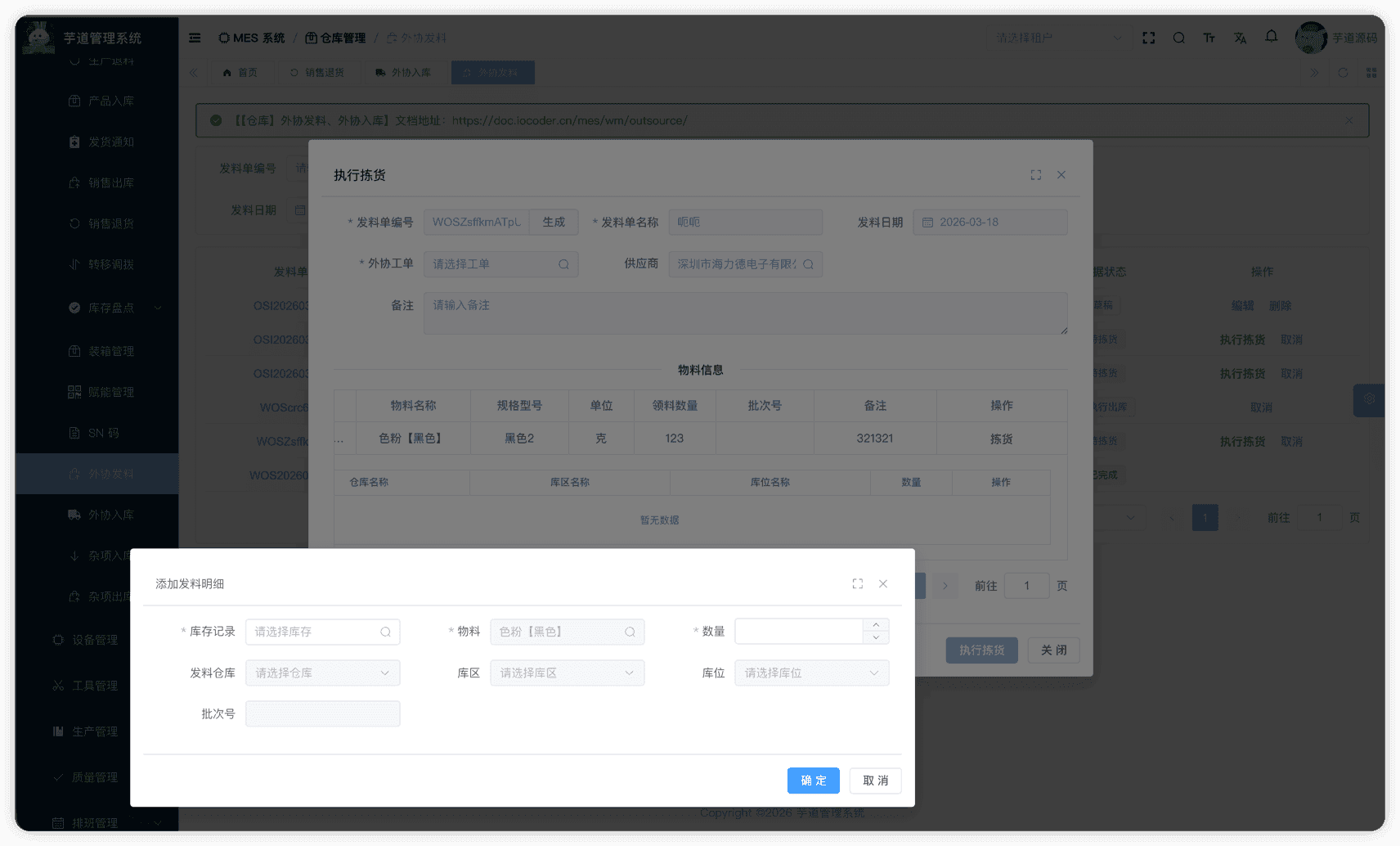Increment the 数量 value with stepper arrow
1400x846 pixels.
pos(875,625)
